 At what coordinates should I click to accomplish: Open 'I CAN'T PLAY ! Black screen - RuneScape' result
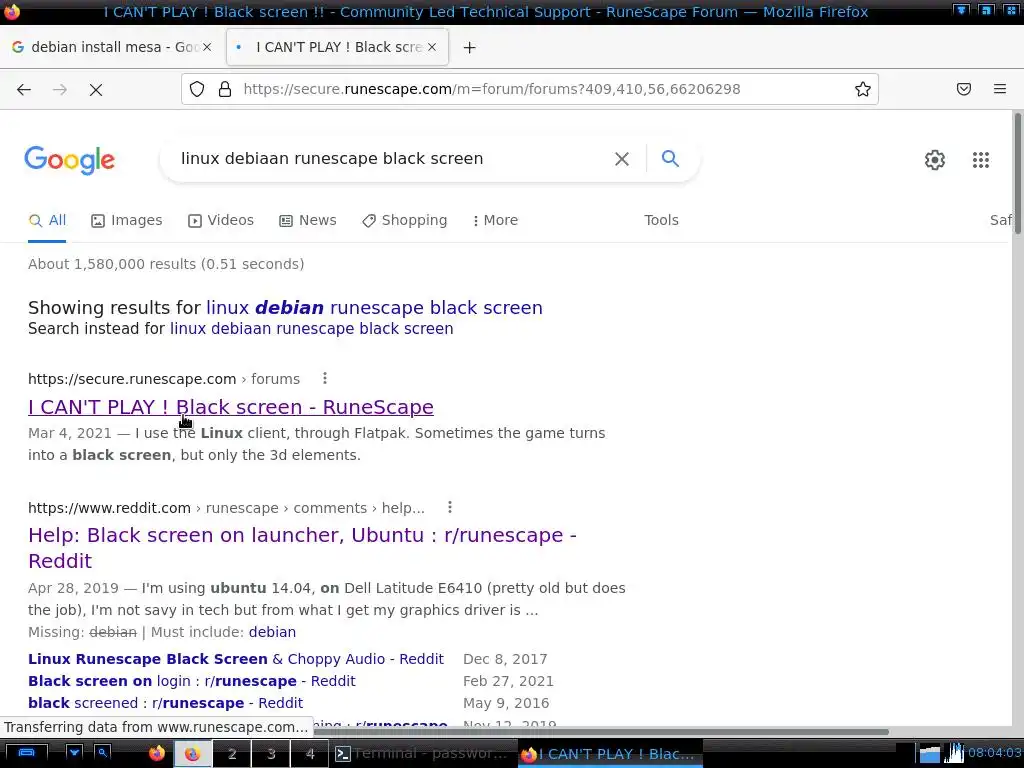pyautogui.click(x=231, y=407)
